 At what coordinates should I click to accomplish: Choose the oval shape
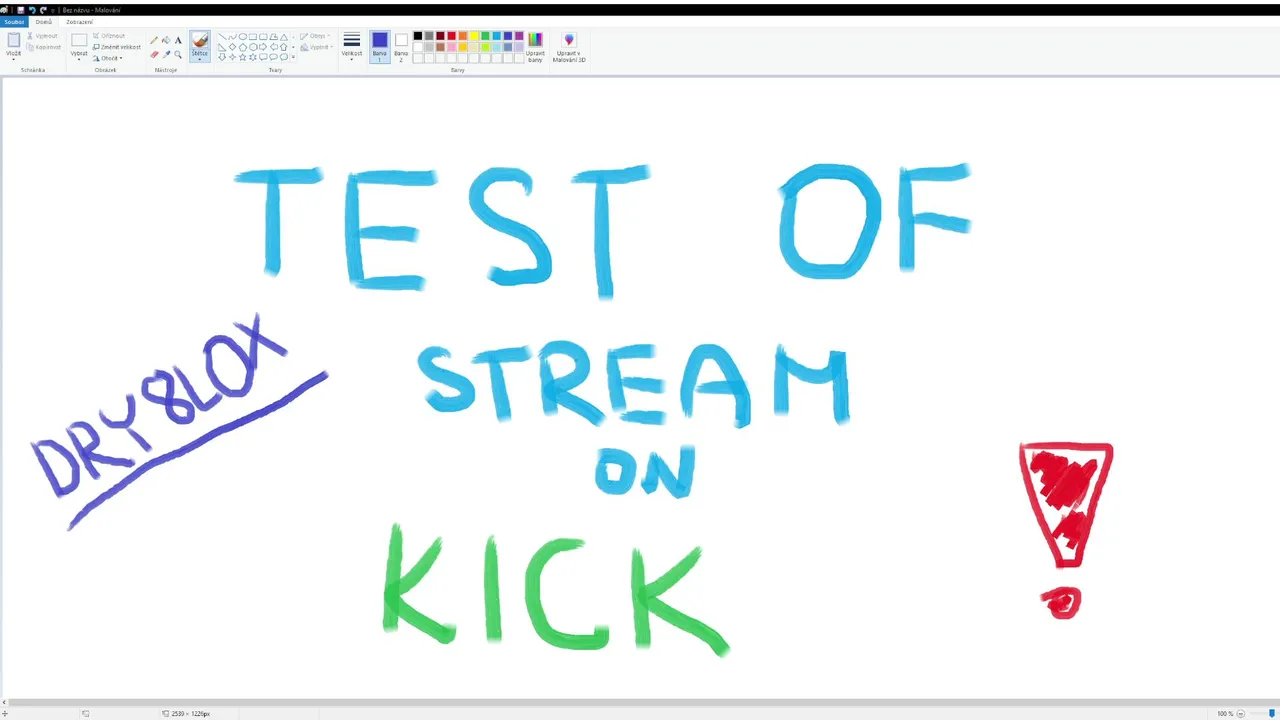click(242, 36)
